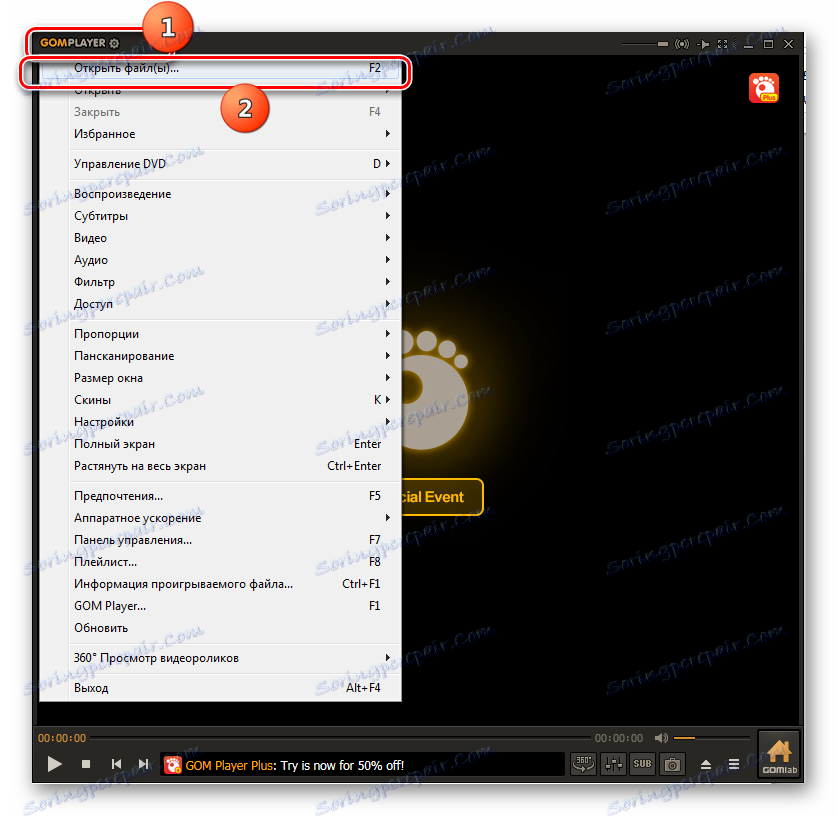Viewport: 838px width, 816px height.
Task: Expand the "Аудио" submenu
Action: coord(220,259)
